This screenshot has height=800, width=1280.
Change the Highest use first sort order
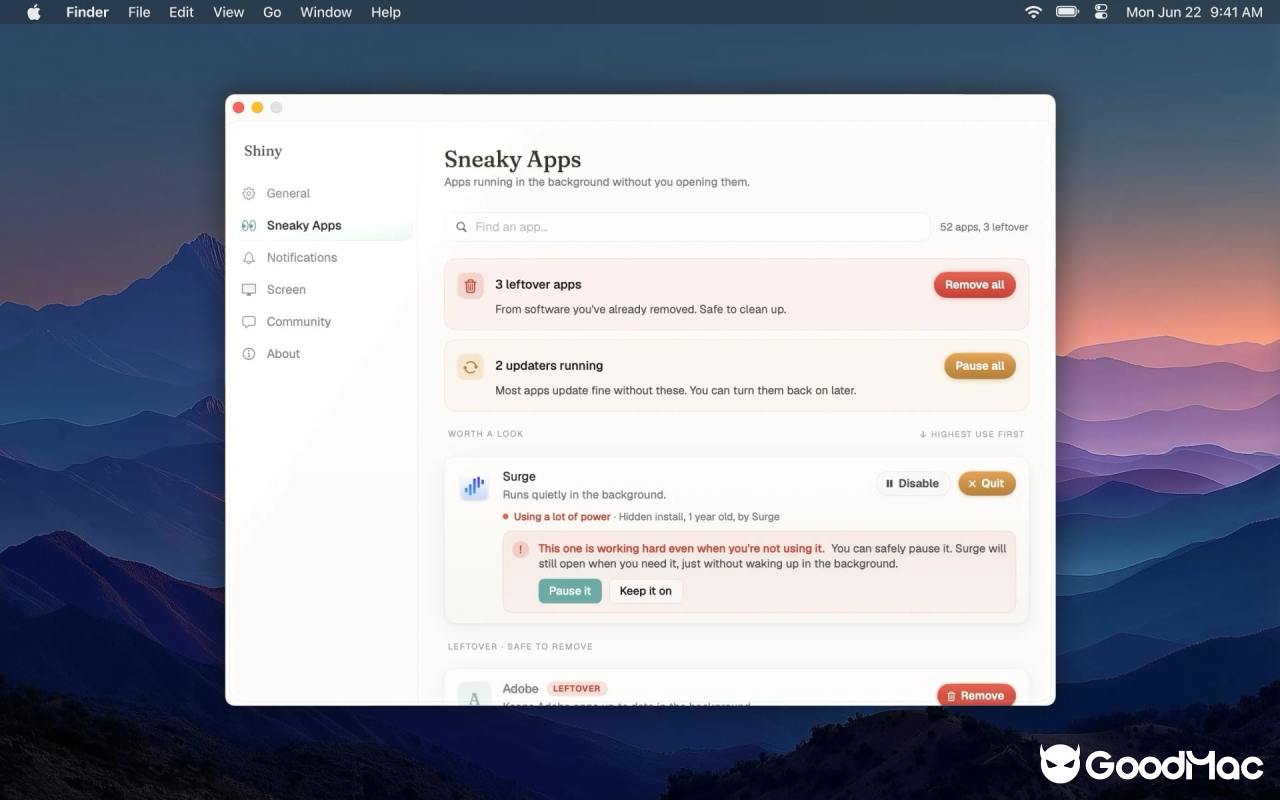(x=972, y=434)
